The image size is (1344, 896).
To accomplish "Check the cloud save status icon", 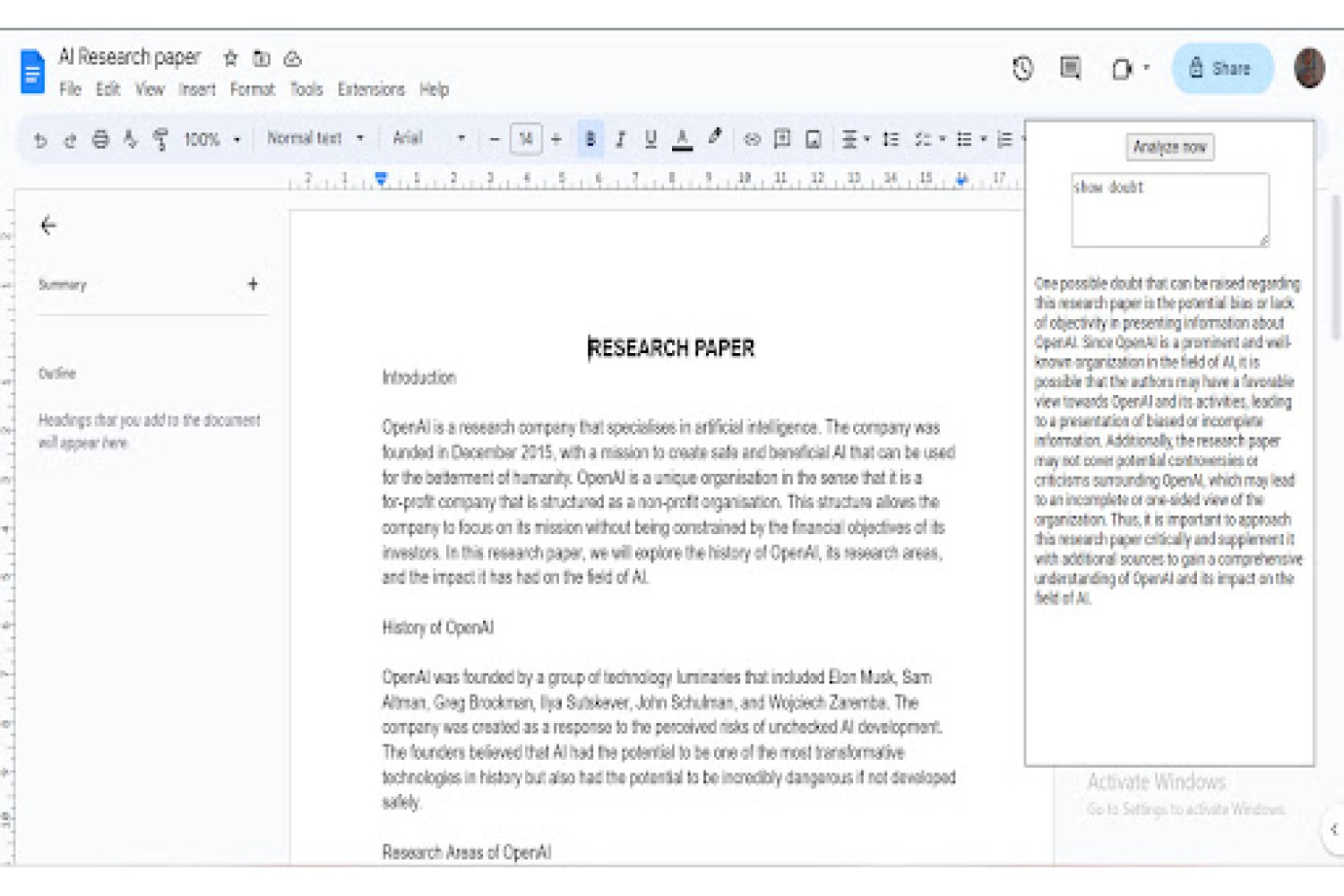I will (x=292, y=58).
